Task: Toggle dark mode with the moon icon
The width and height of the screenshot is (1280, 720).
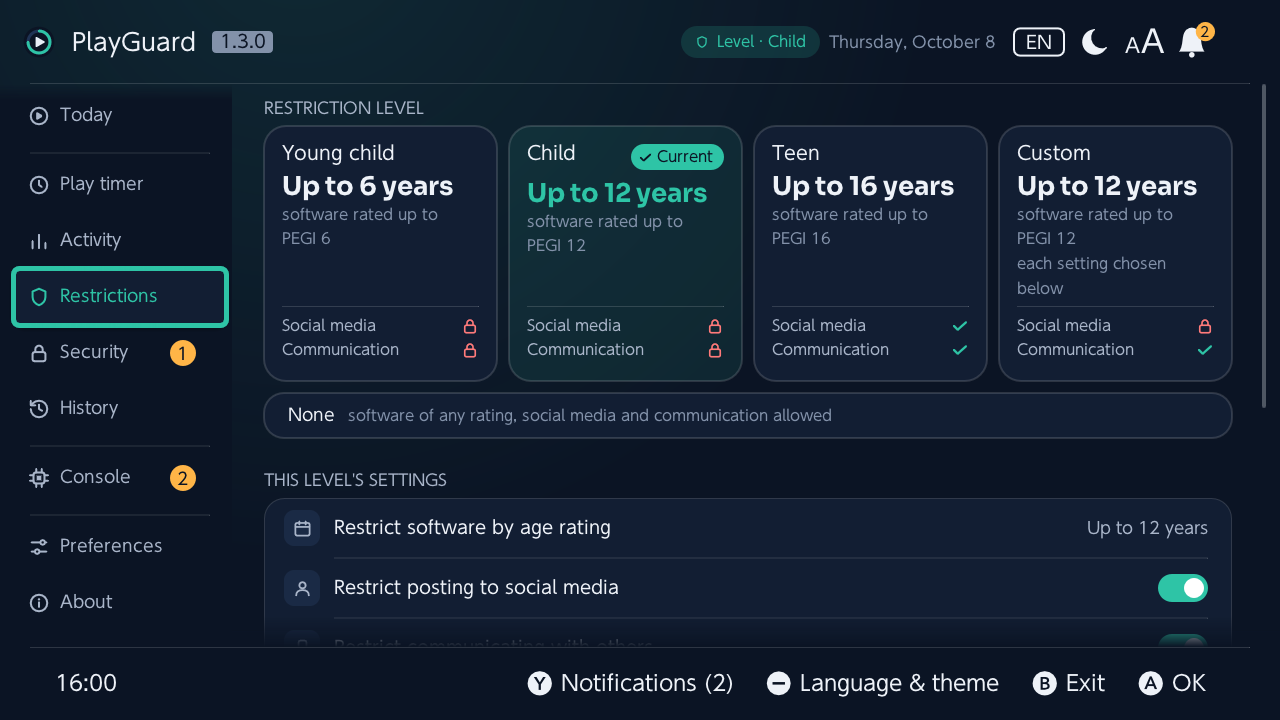Action: click(1094, 42)
